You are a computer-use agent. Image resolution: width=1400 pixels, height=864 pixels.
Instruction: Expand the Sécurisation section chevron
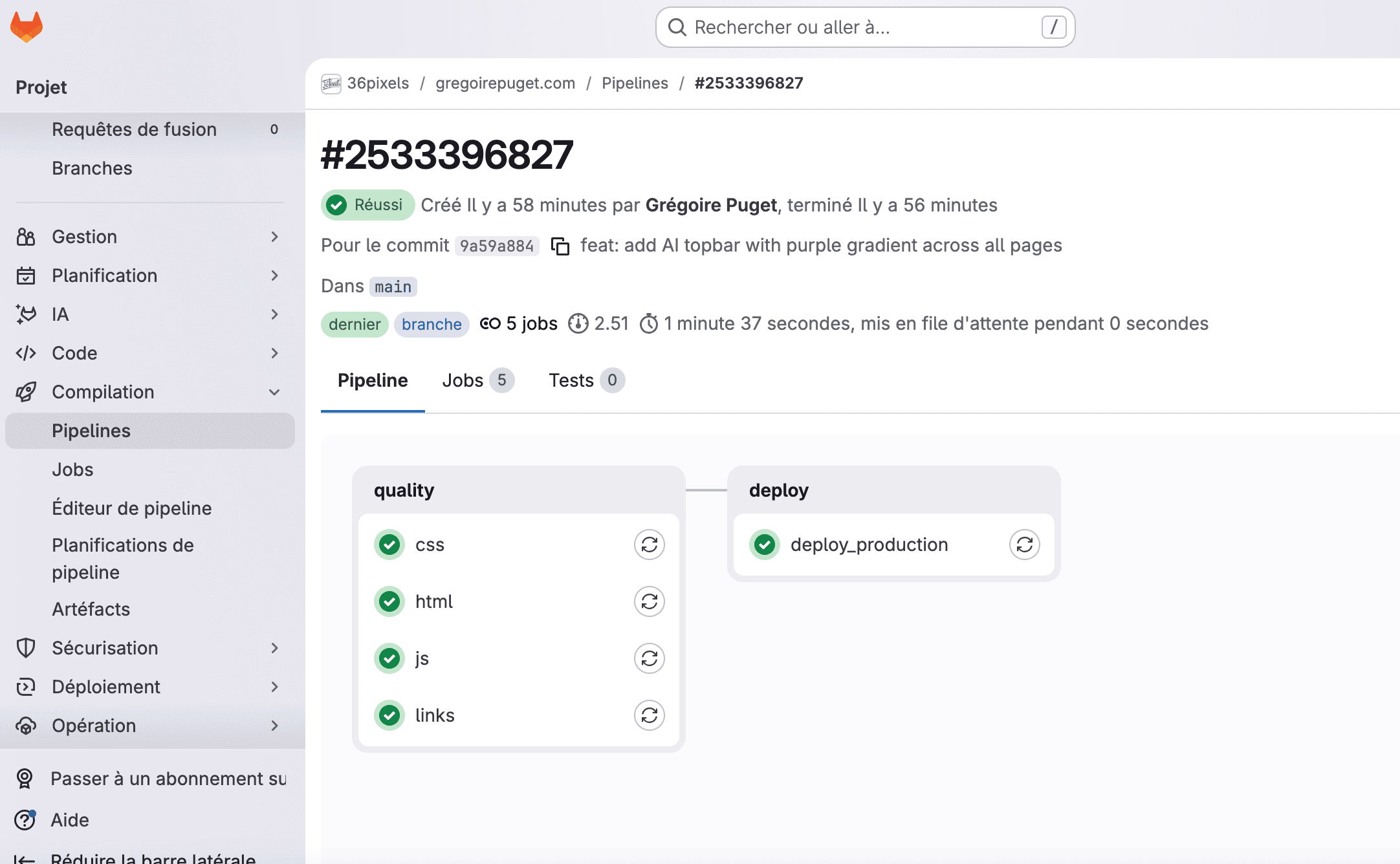pos(274,648)
